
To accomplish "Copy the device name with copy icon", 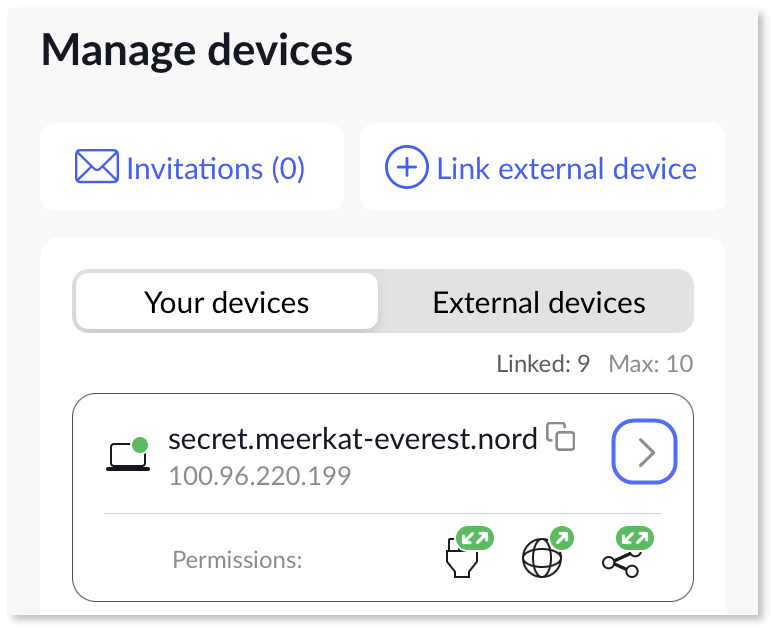I will (562, 437).
